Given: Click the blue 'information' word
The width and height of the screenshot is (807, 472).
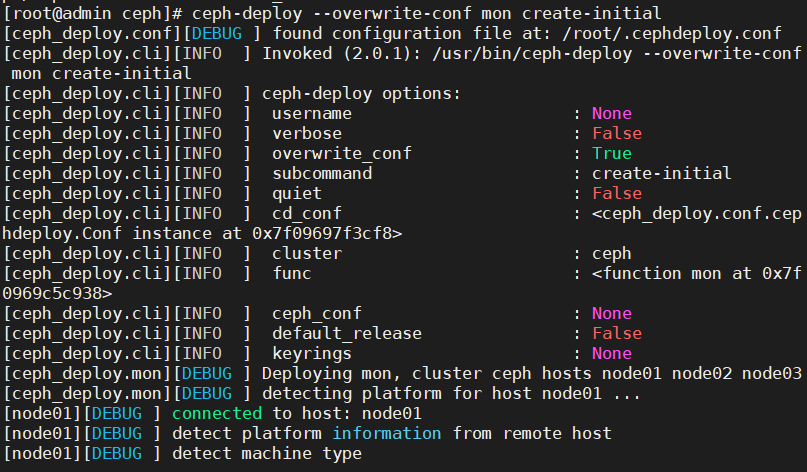Looking at the screenshot, I should point(387,434).
